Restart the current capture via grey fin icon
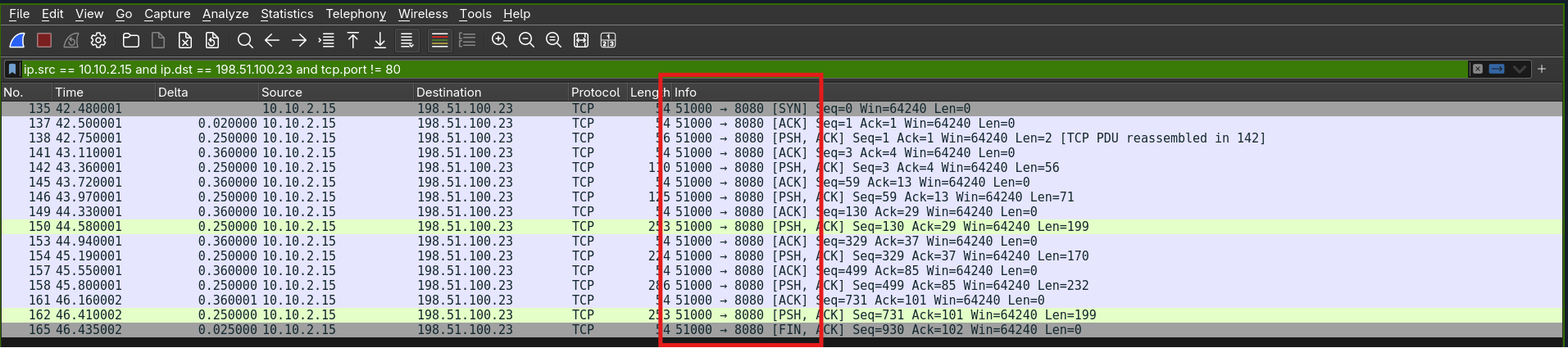Viewport: 1568px width, 348px height. pyautogui.click(x=71, y=40)
